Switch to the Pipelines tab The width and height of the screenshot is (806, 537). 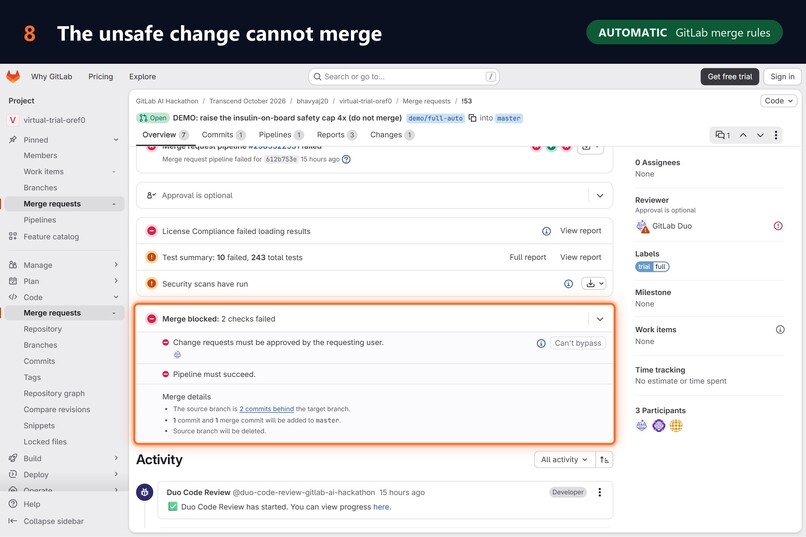click(281, 135)
